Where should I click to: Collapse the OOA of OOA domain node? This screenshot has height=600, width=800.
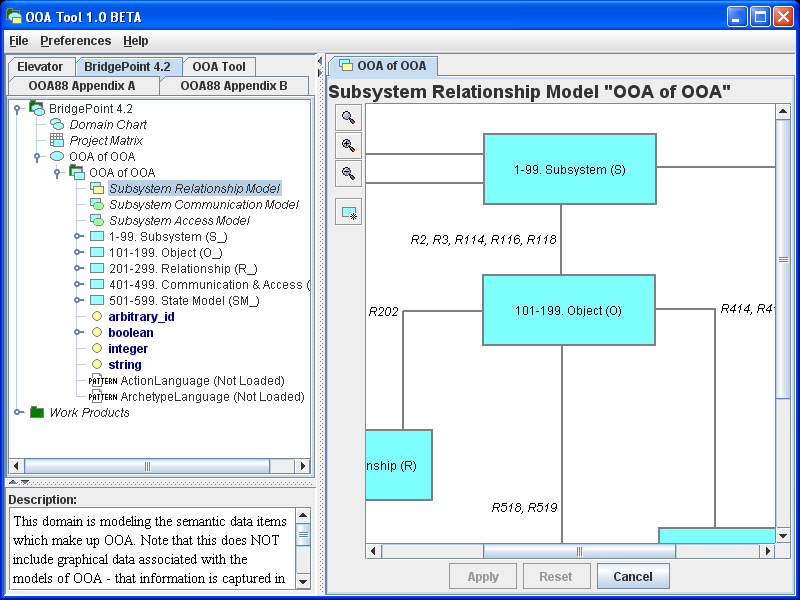pos(37,157)
